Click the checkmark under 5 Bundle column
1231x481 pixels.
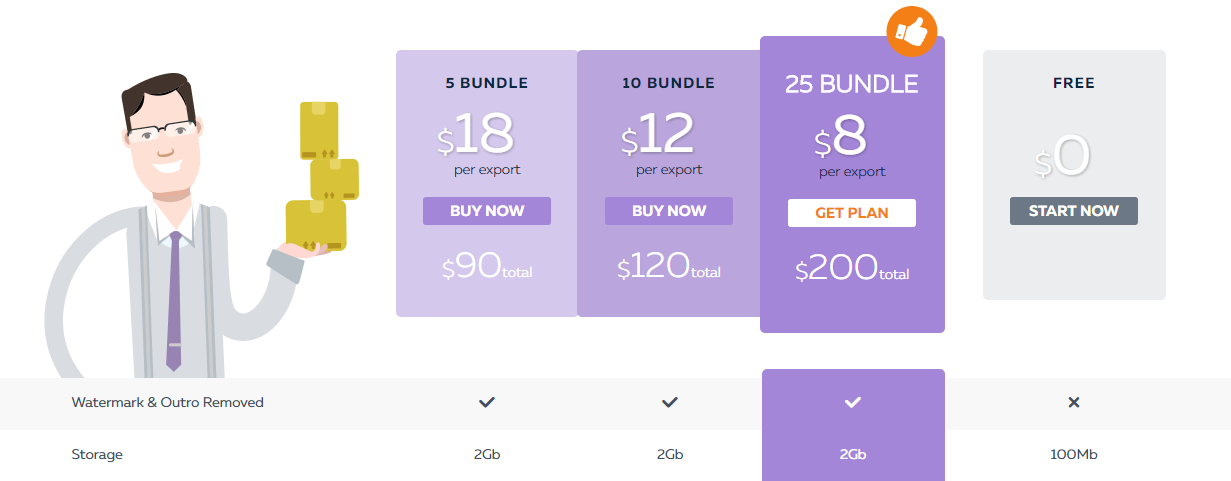click(487, 402)
